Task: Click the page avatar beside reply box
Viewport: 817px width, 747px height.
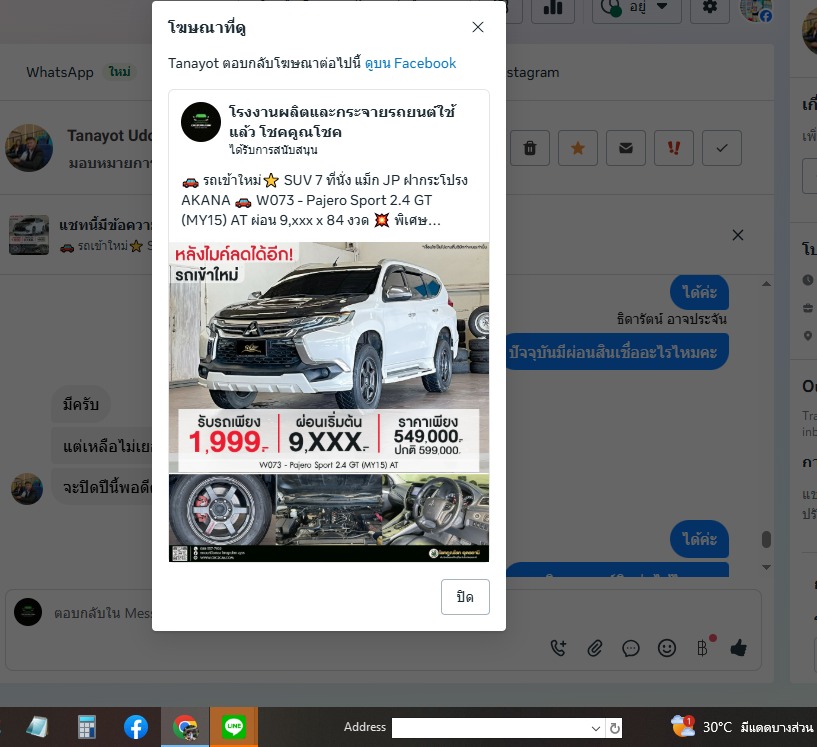Action: point(28,612)
